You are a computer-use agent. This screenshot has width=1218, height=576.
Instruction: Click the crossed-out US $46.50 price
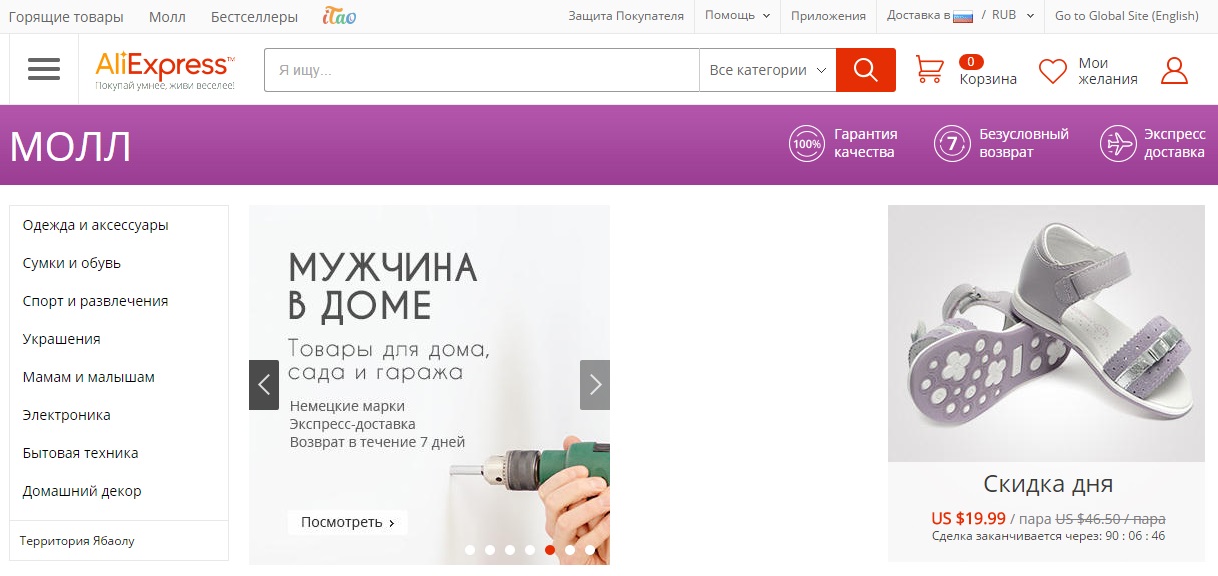pyautogui.click(x=1111, y=519)
